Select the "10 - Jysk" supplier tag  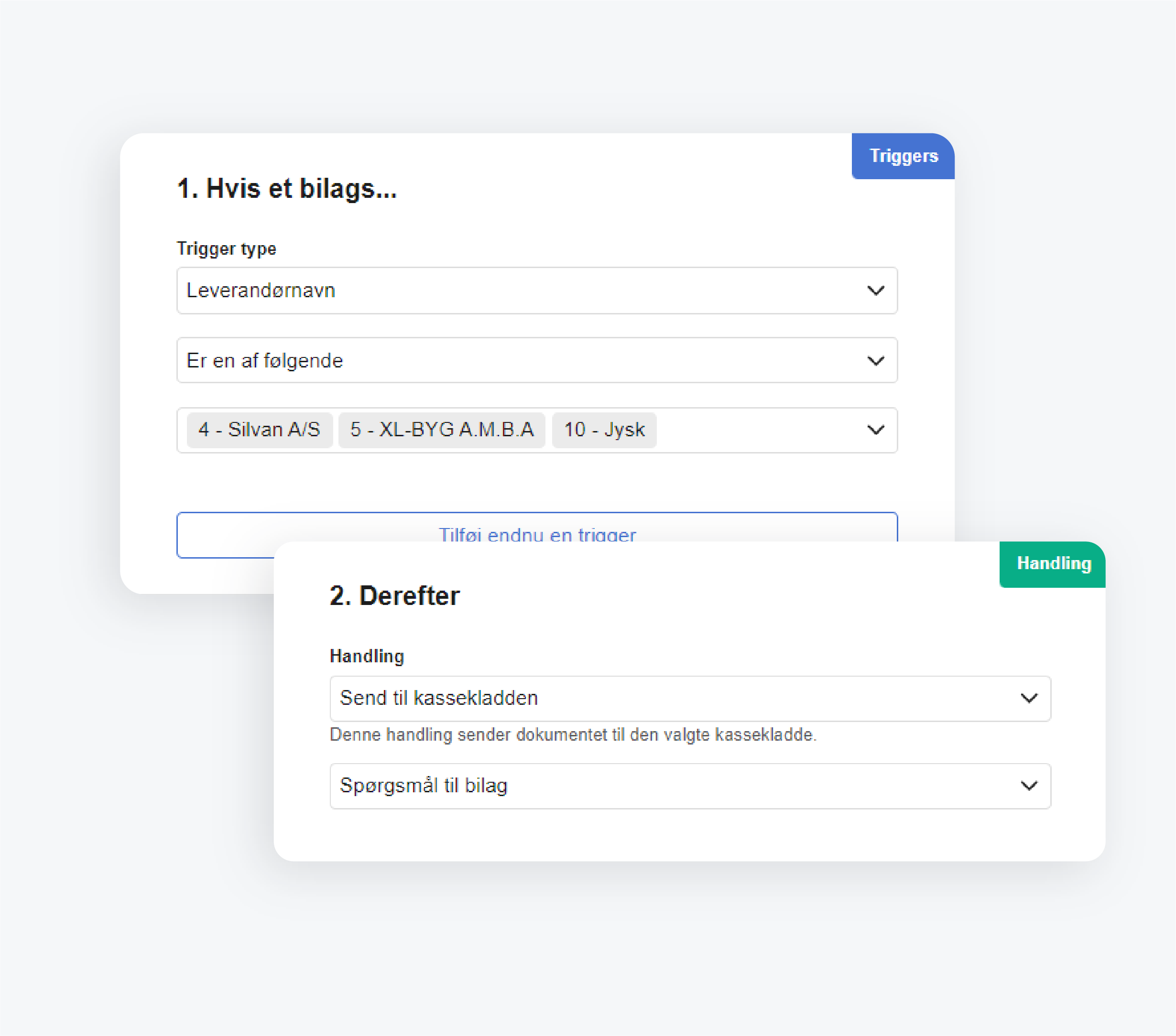tap(604, 430)
